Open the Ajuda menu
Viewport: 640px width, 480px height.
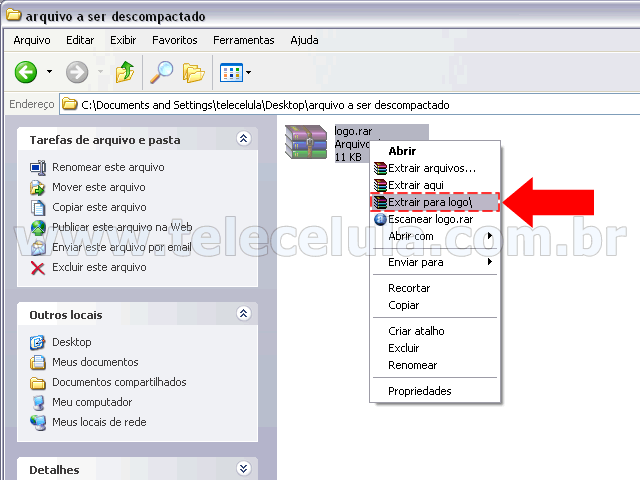click(304, 40)
